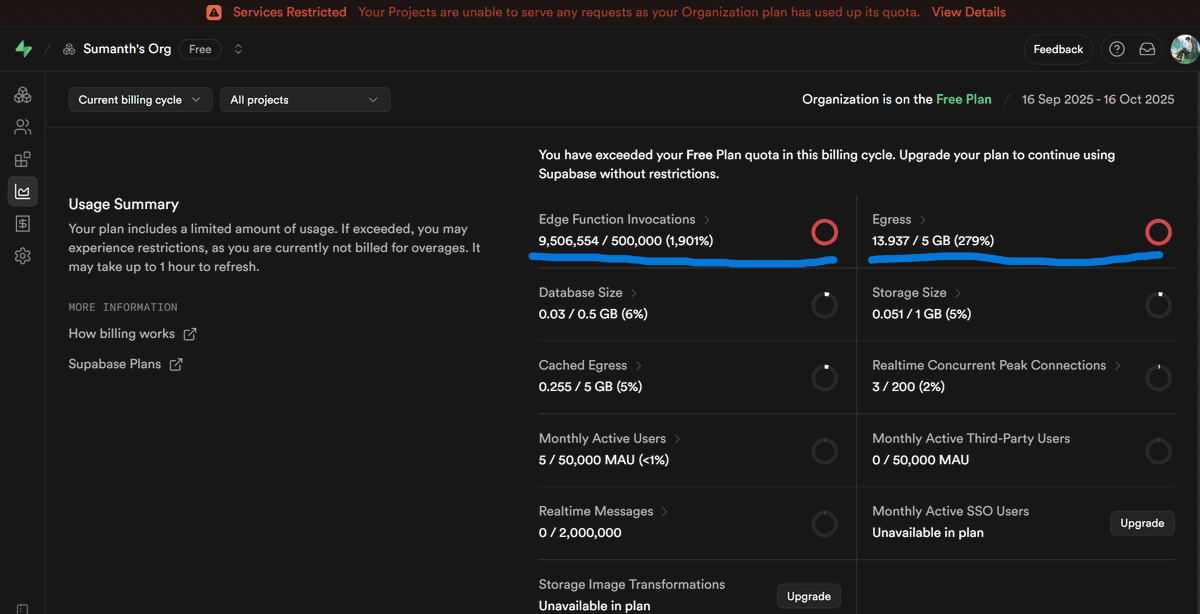The image size is (1200, 614).
Task: Click the Database Size usage ring
Action: point(824,305)
